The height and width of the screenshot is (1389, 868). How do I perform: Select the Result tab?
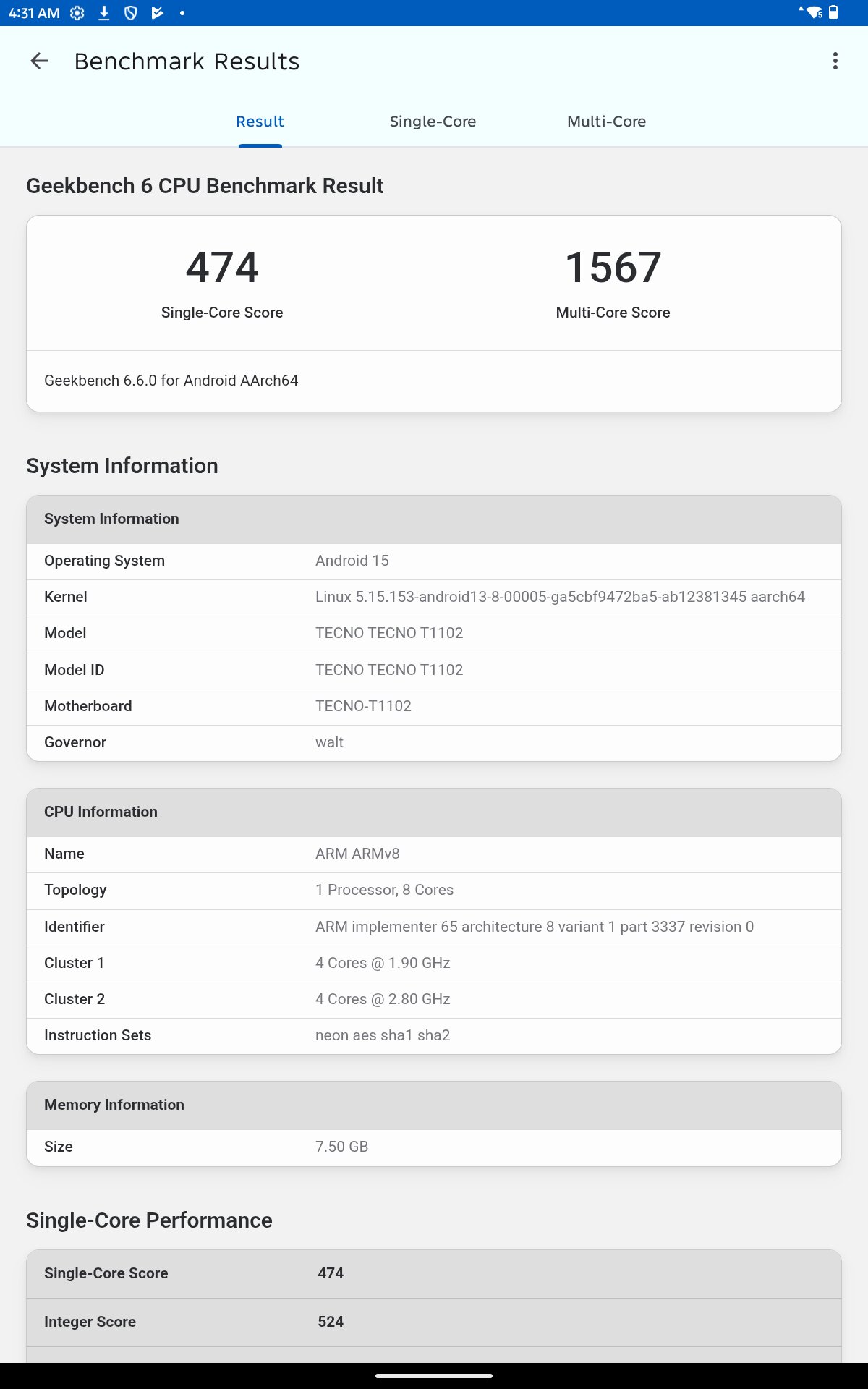tap(260, 122)
